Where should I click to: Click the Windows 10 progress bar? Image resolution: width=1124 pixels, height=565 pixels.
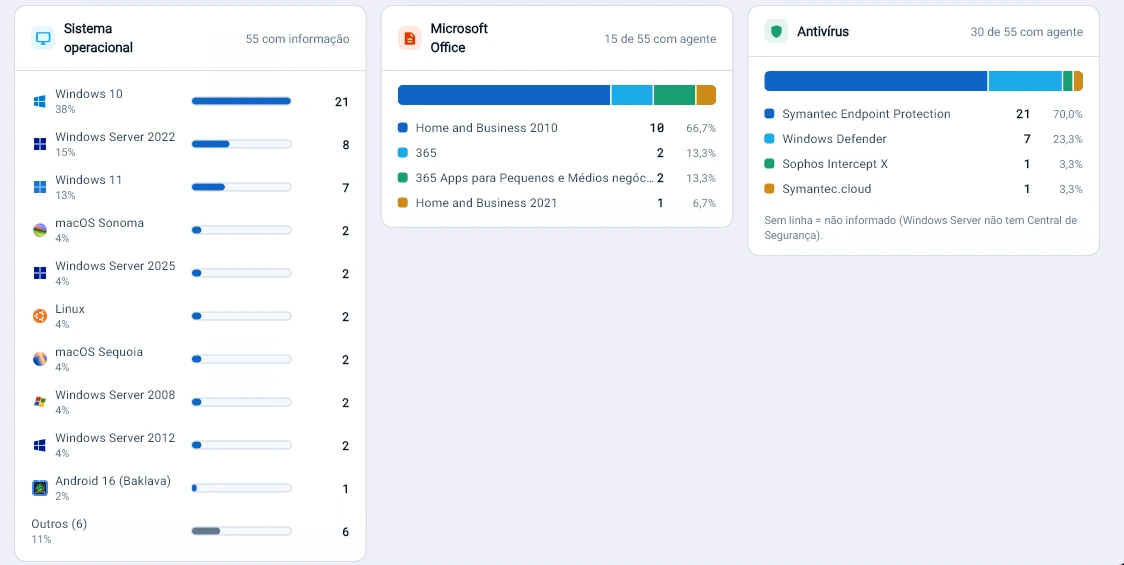tap(242, 101)
